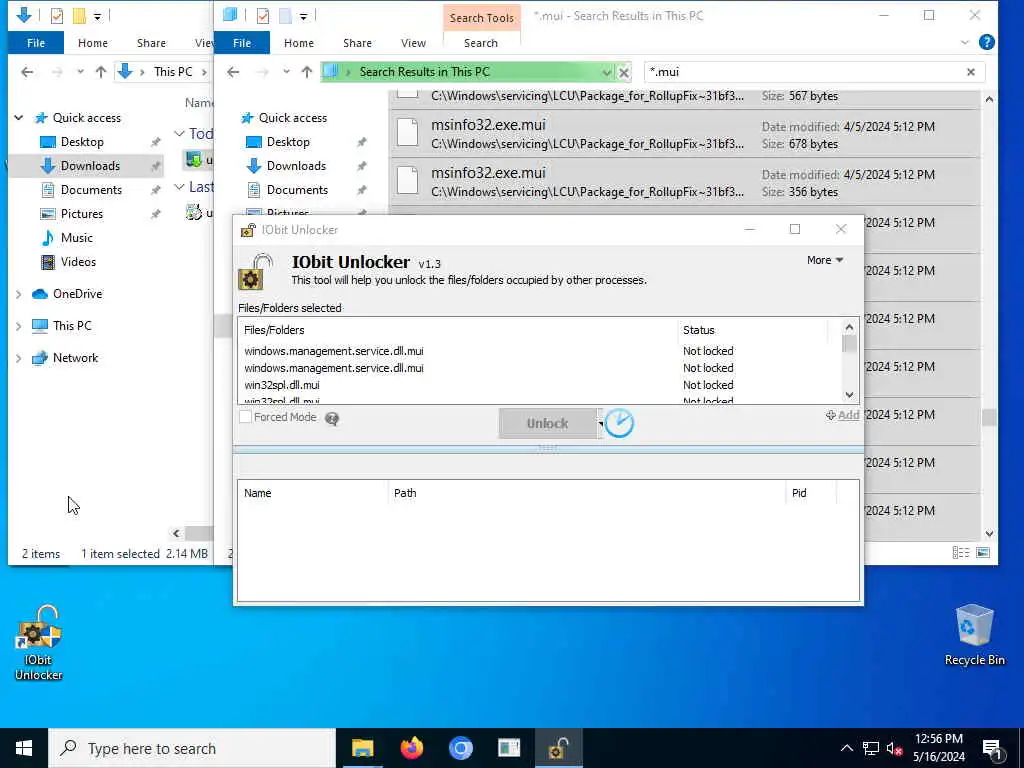The image size is (1024, 768).
Task: Open the notification center icon
Action: click(993, 749)
